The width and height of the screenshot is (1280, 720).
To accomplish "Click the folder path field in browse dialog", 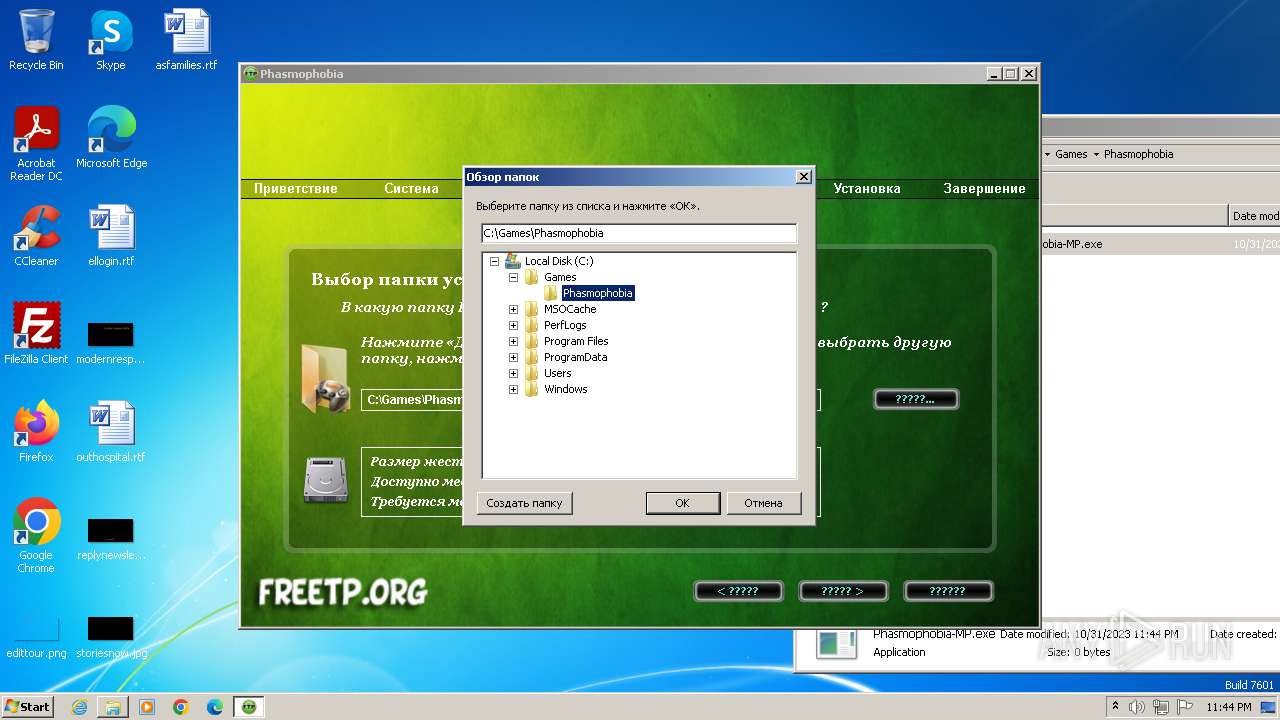I will point(639,233).
